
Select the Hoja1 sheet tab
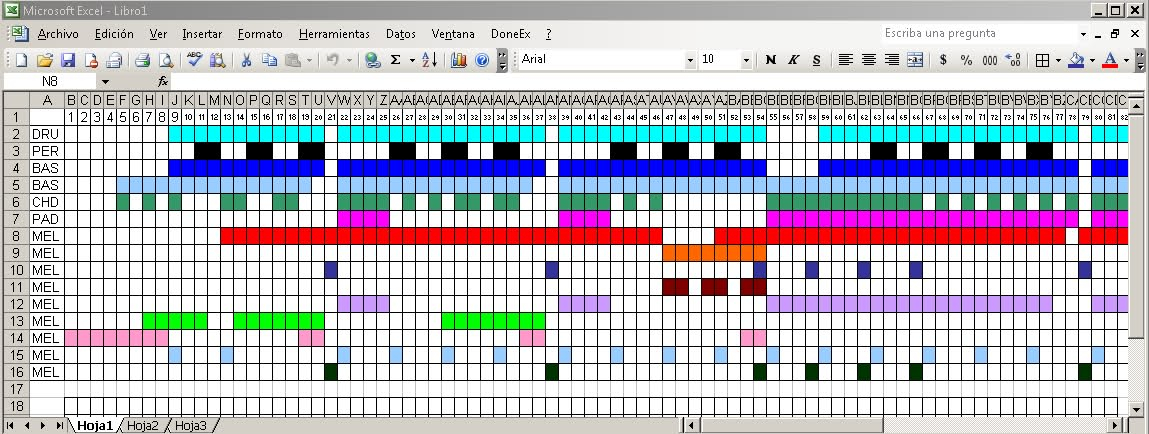pyautogui.click(x=95, y=426)
